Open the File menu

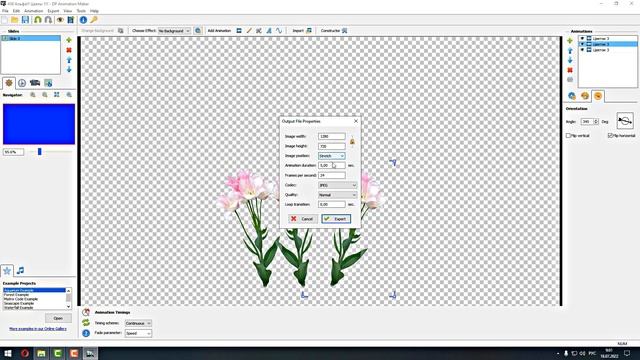click(x=5, y=11)
